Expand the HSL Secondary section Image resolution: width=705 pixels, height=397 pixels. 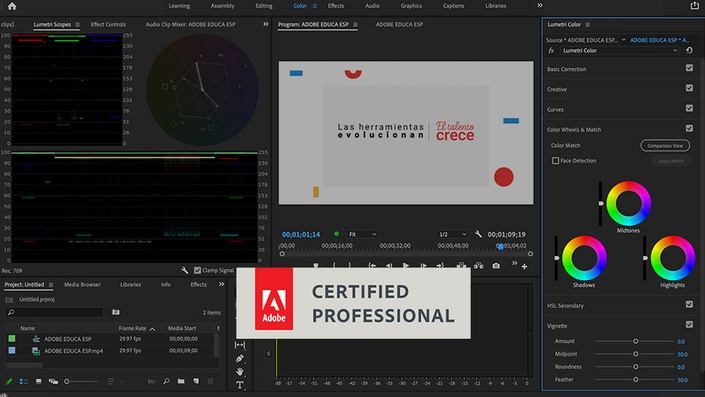(x=565, y=306)
